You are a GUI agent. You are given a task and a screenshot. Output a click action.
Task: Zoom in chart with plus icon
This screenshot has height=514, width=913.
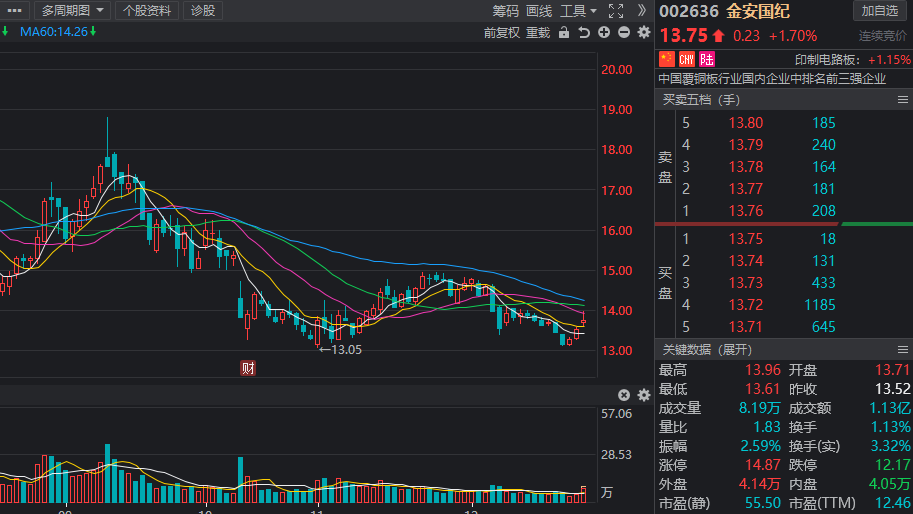pyautogui.click(x=604, y=33)
